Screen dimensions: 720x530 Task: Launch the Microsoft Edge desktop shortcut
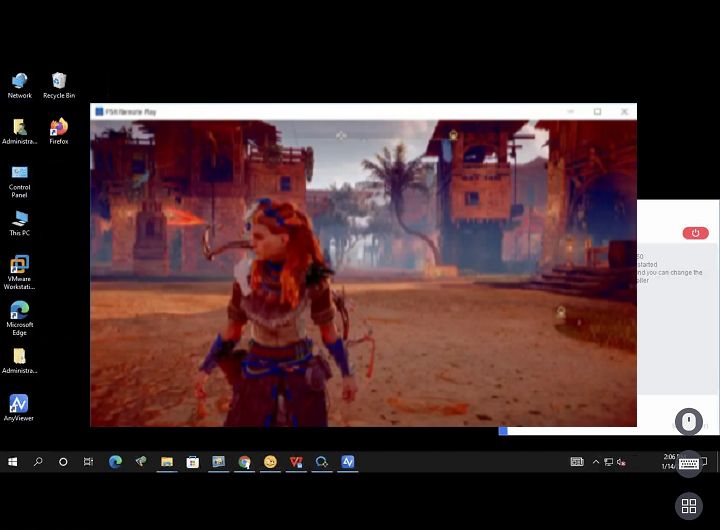coord(19,318)
